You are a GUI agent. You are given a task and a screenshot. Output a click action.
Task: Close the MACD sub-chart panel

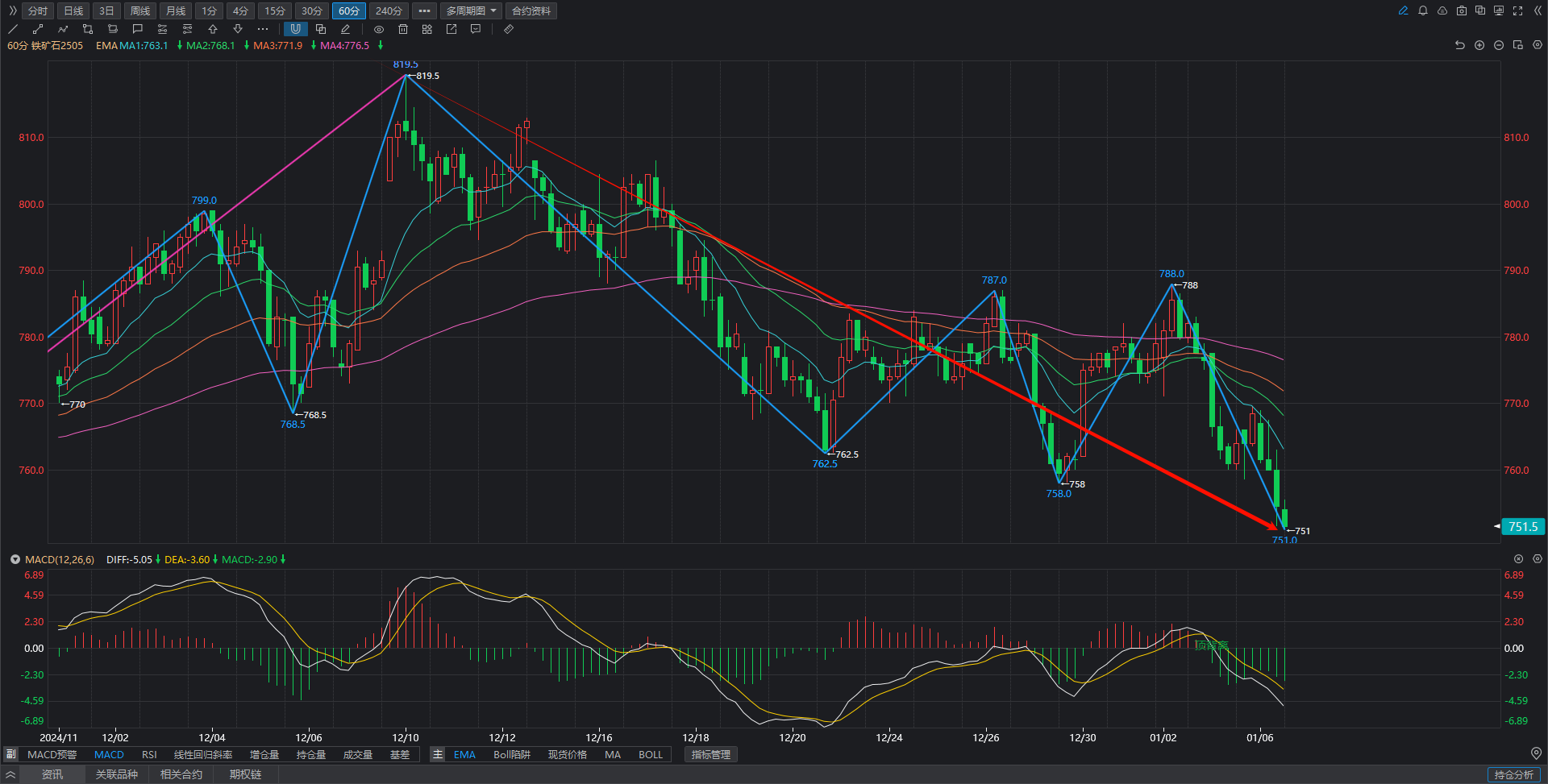coord(1518,558)
